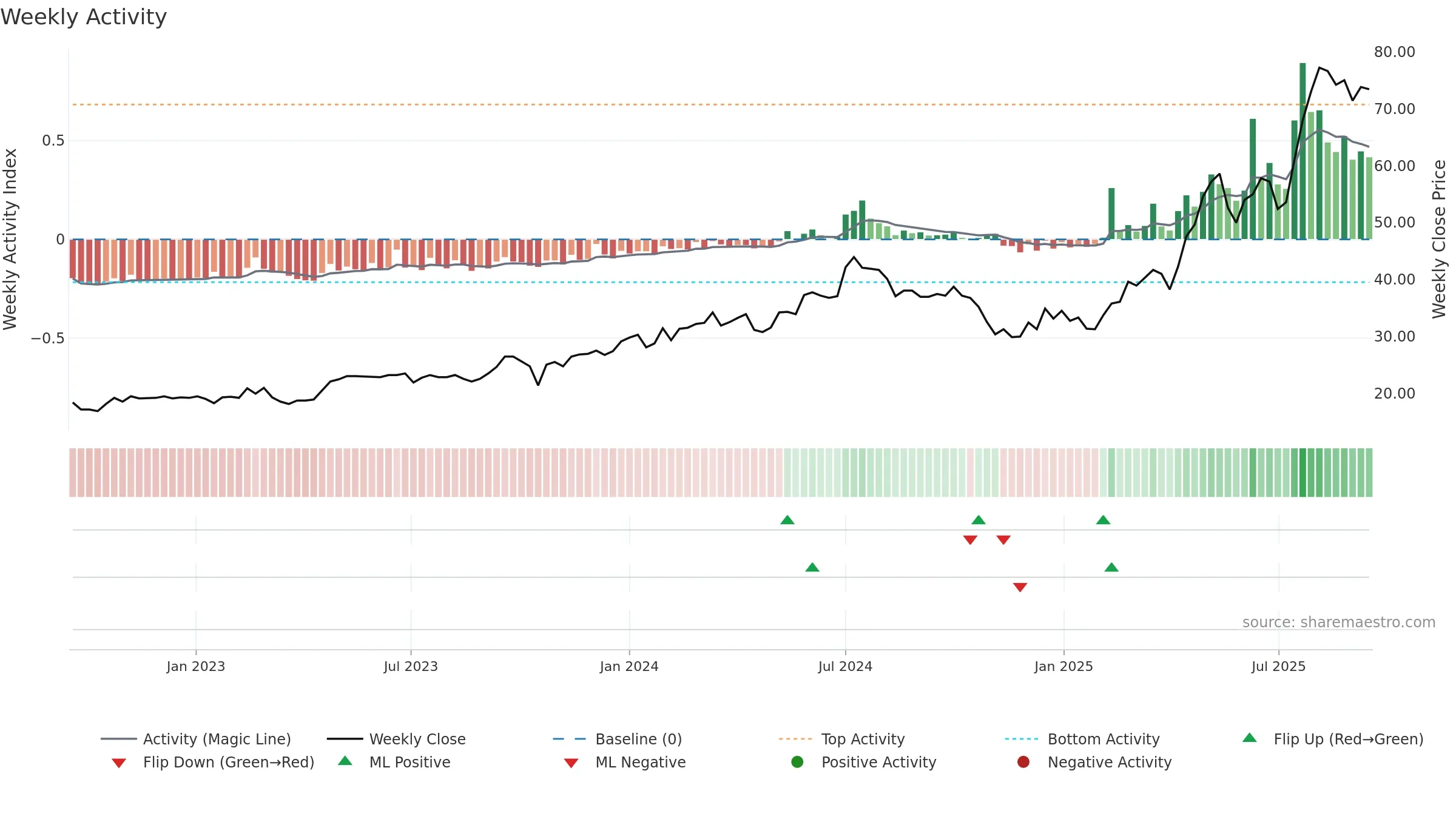The image size is (1456, 819).
Task: Click the Jul 2025 x-axis label
Action: [x=1278, y=666]
